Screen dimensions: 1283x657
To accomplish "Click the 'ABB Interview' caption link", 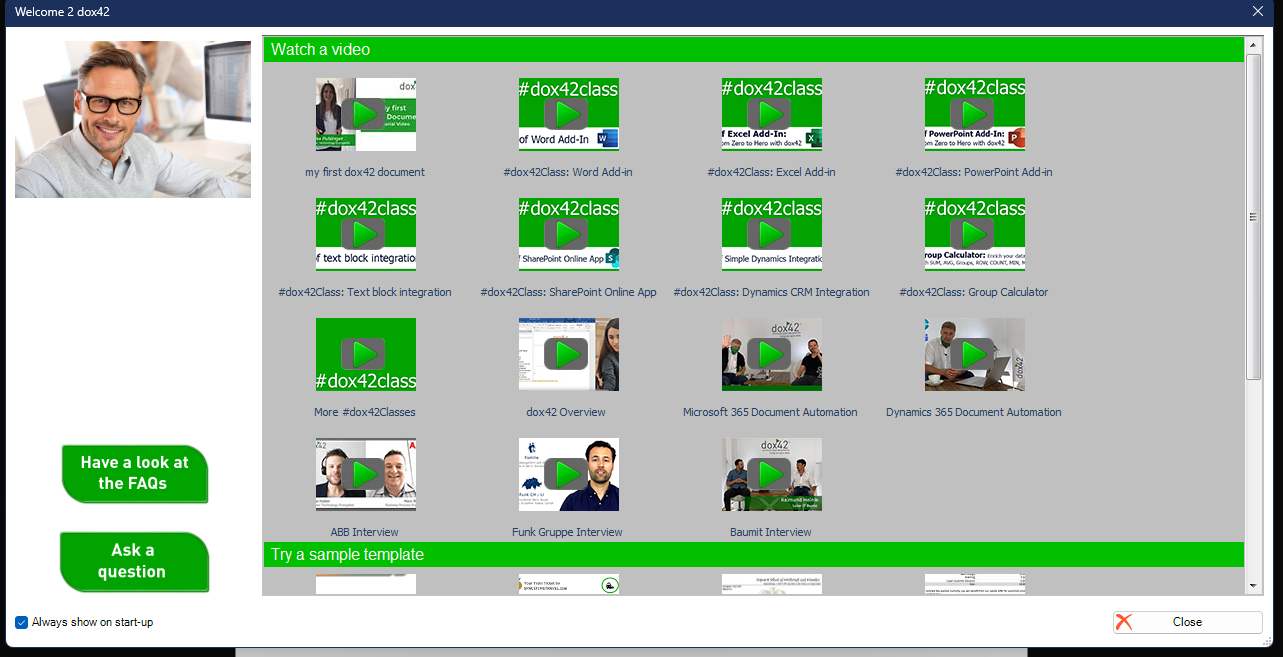I will pos(365,532).
